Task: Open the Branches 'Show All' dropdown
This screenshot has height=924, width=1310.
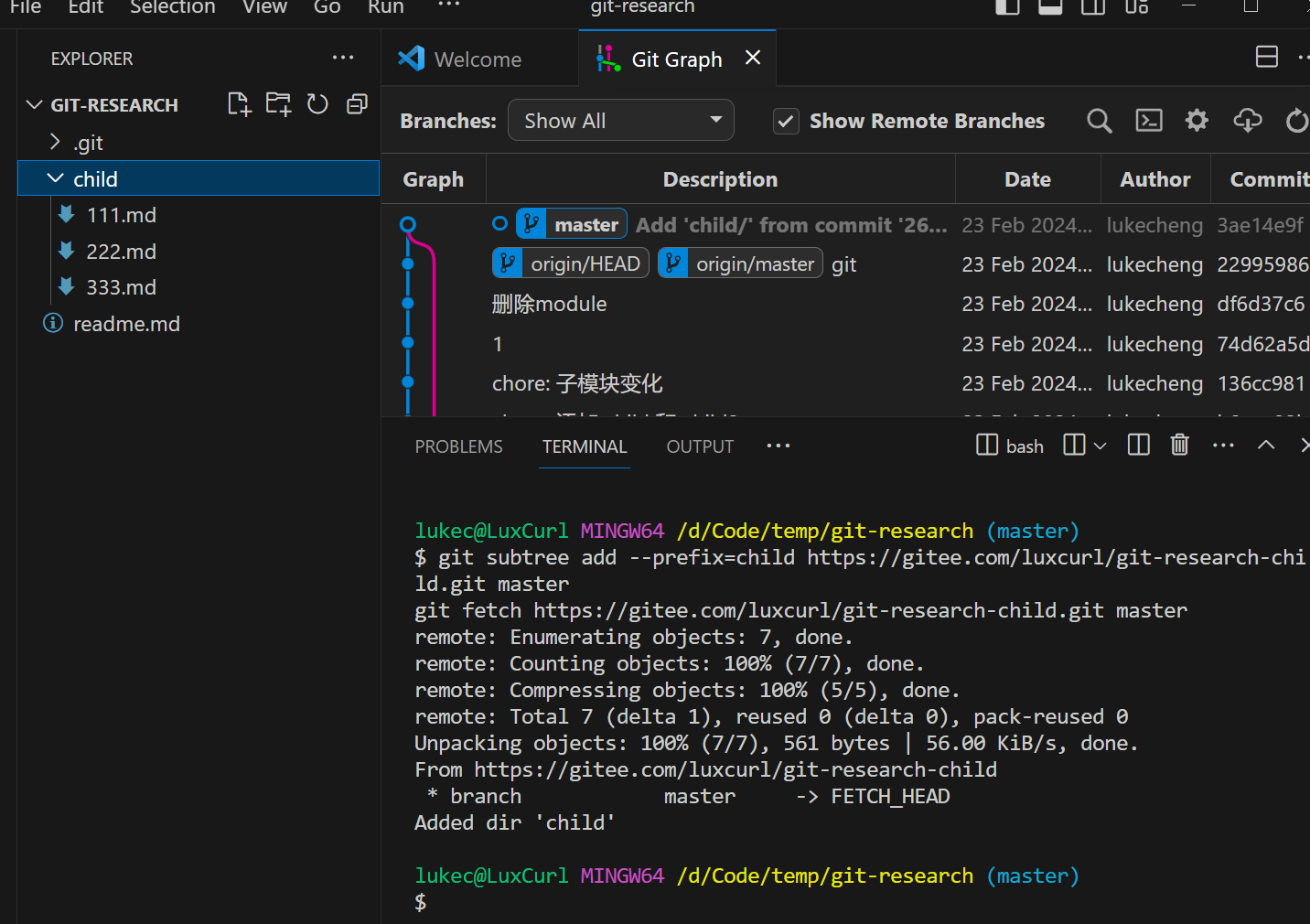Action: coord(620,121)
